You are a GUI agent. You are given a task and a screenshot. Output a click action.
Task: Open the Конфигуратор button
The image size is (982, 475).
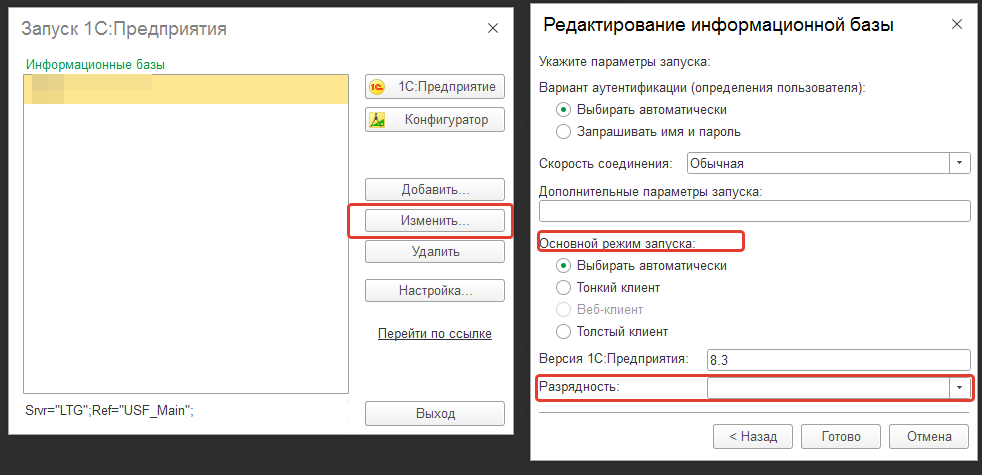pyautogui.click(x=435, y=120)
